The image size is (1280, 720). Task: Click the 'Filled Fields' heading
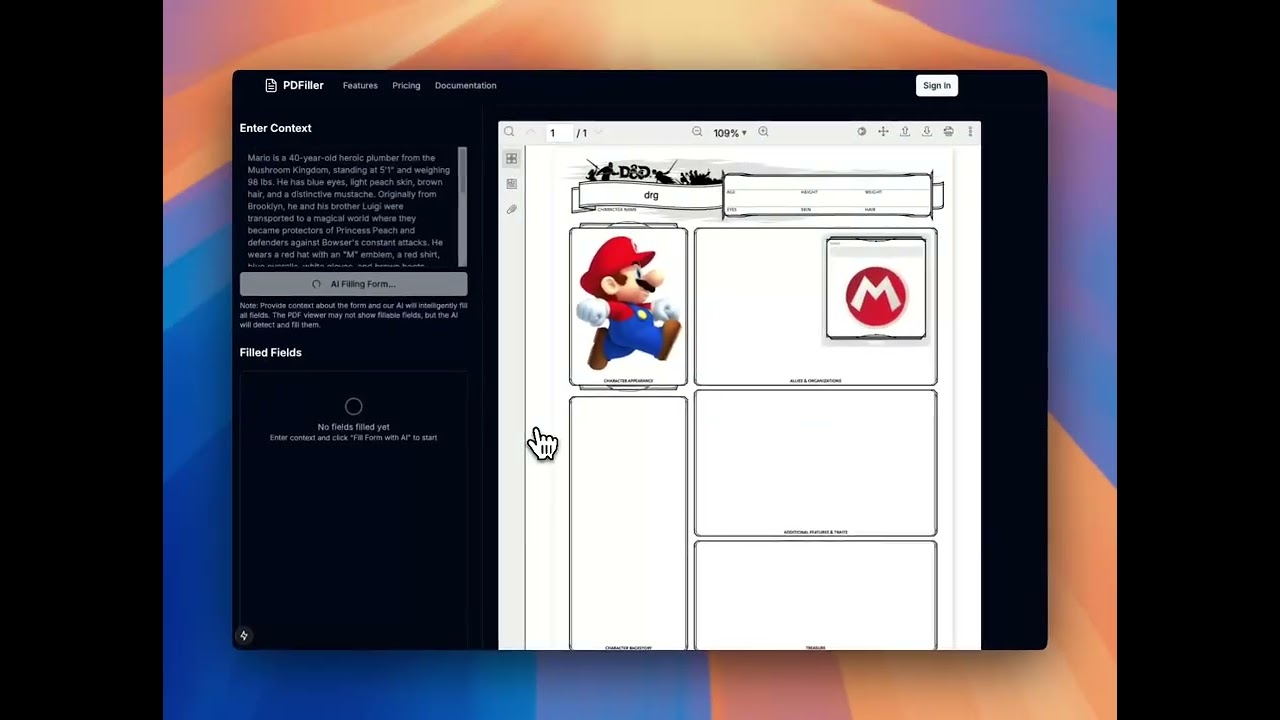270,353
